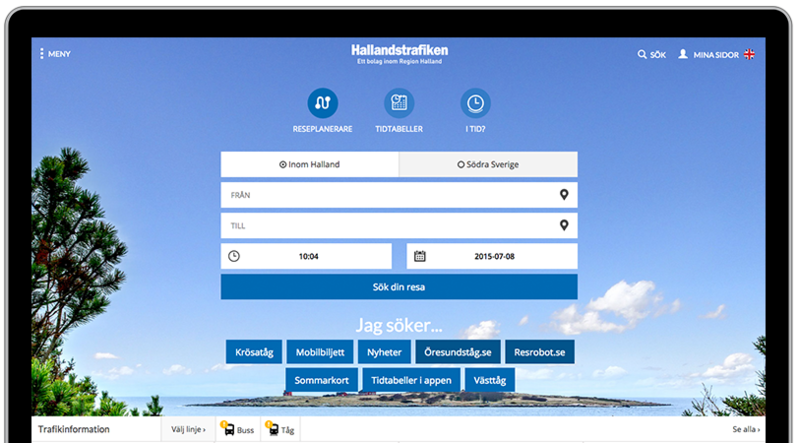
Task: Open the SÖK text in header
Action: [x=658, y=55]
